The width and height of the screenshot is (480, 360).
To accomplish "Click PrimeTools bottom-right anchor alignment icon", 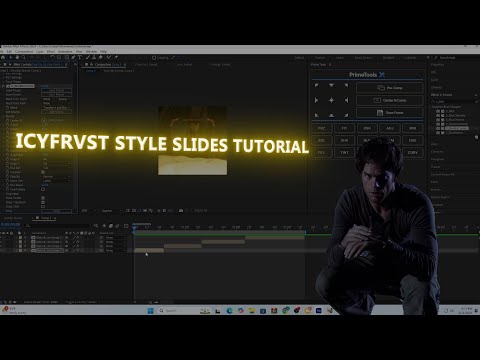I will point(346,115).
